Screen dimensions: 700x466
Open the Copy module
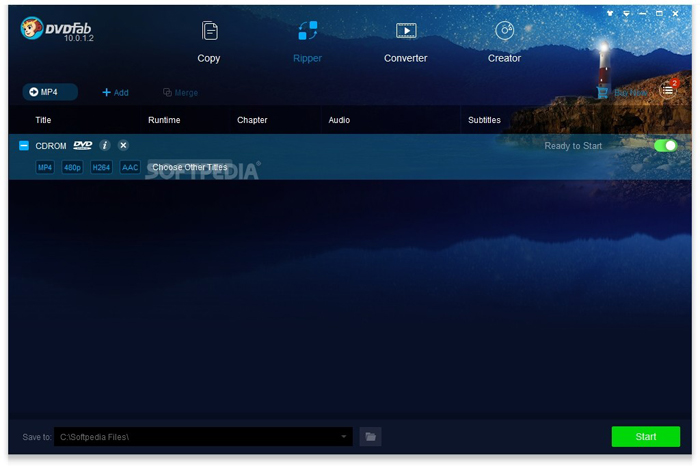pos(209,42)
